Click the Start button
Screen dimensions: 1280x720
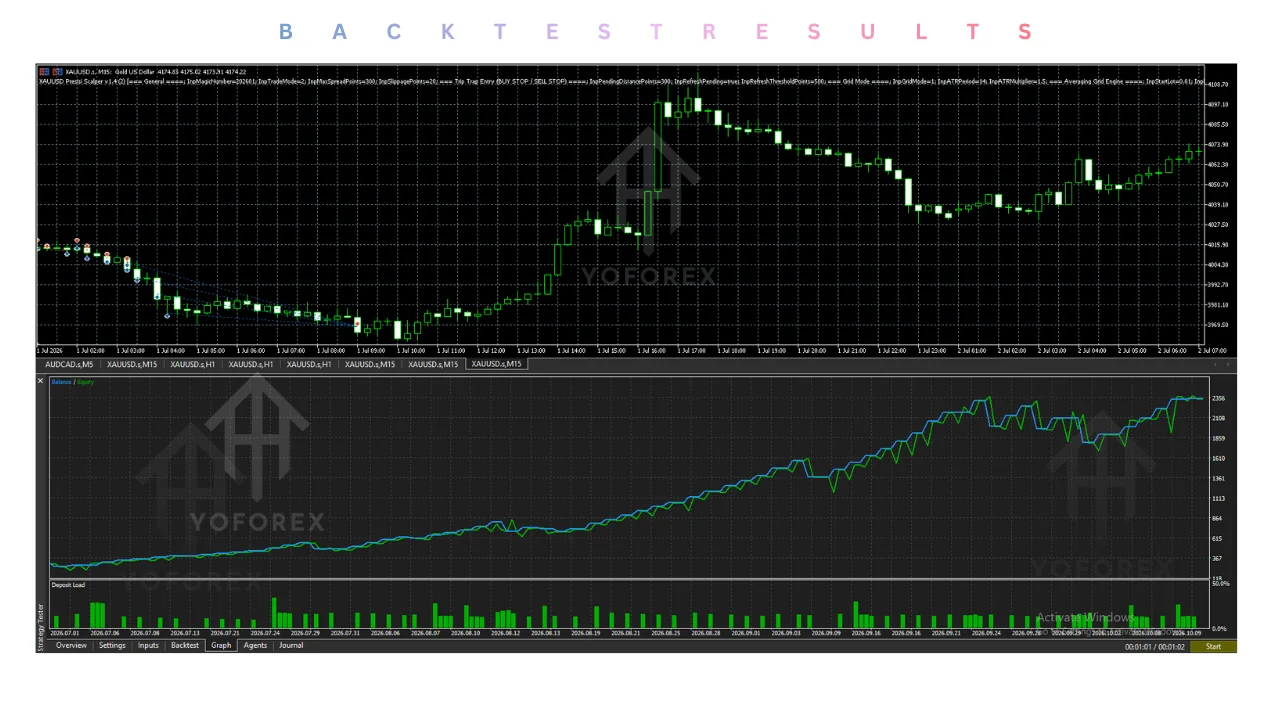click(1213, 647)
